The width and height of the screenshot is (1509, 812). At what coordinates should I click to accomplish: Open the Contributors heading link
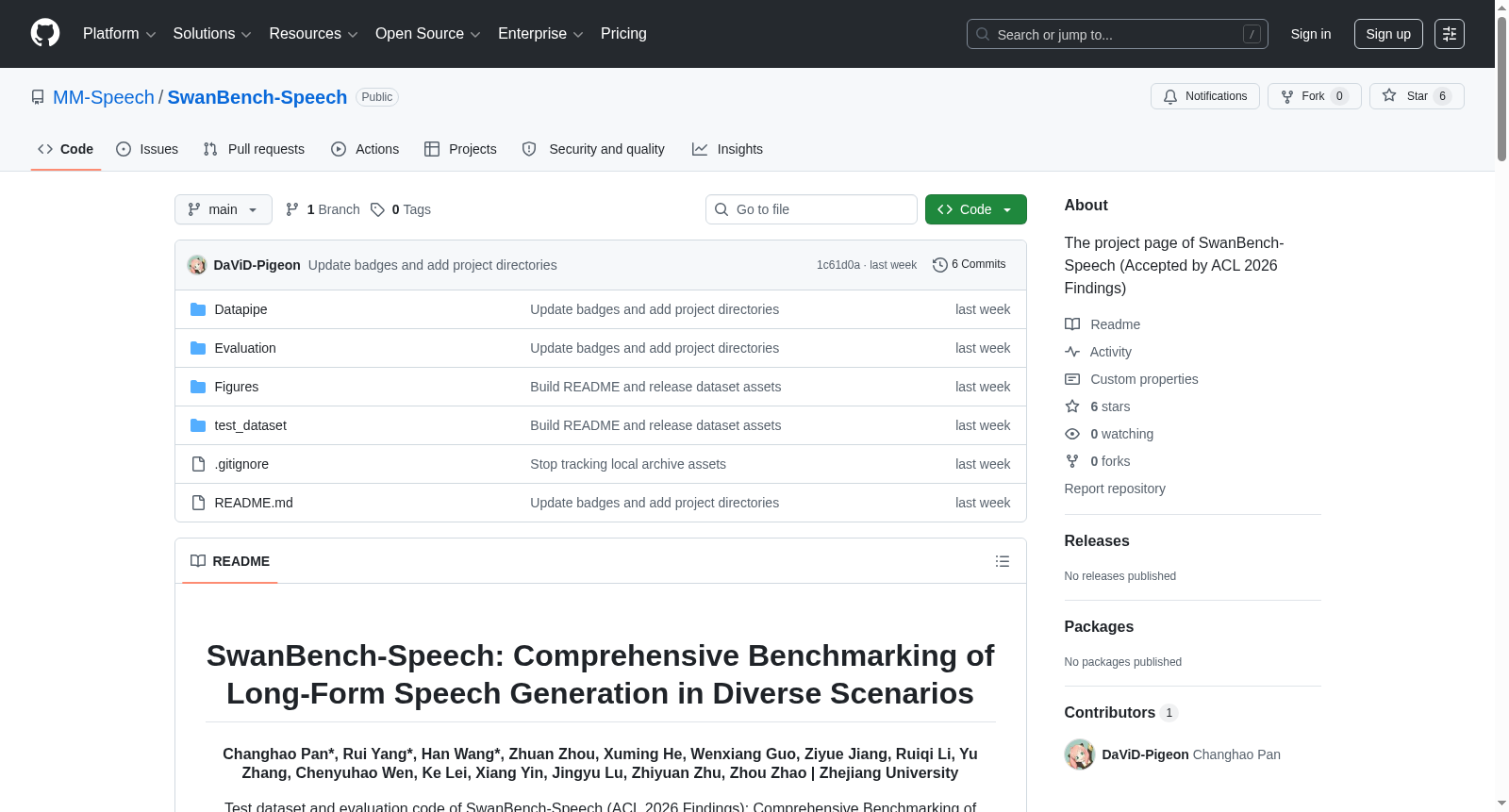(1121, 713)
